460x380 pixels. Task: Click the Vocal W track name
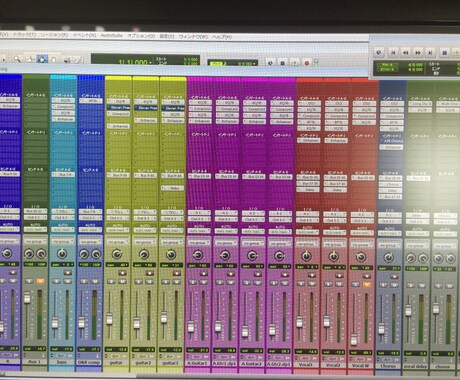[361, 365]
